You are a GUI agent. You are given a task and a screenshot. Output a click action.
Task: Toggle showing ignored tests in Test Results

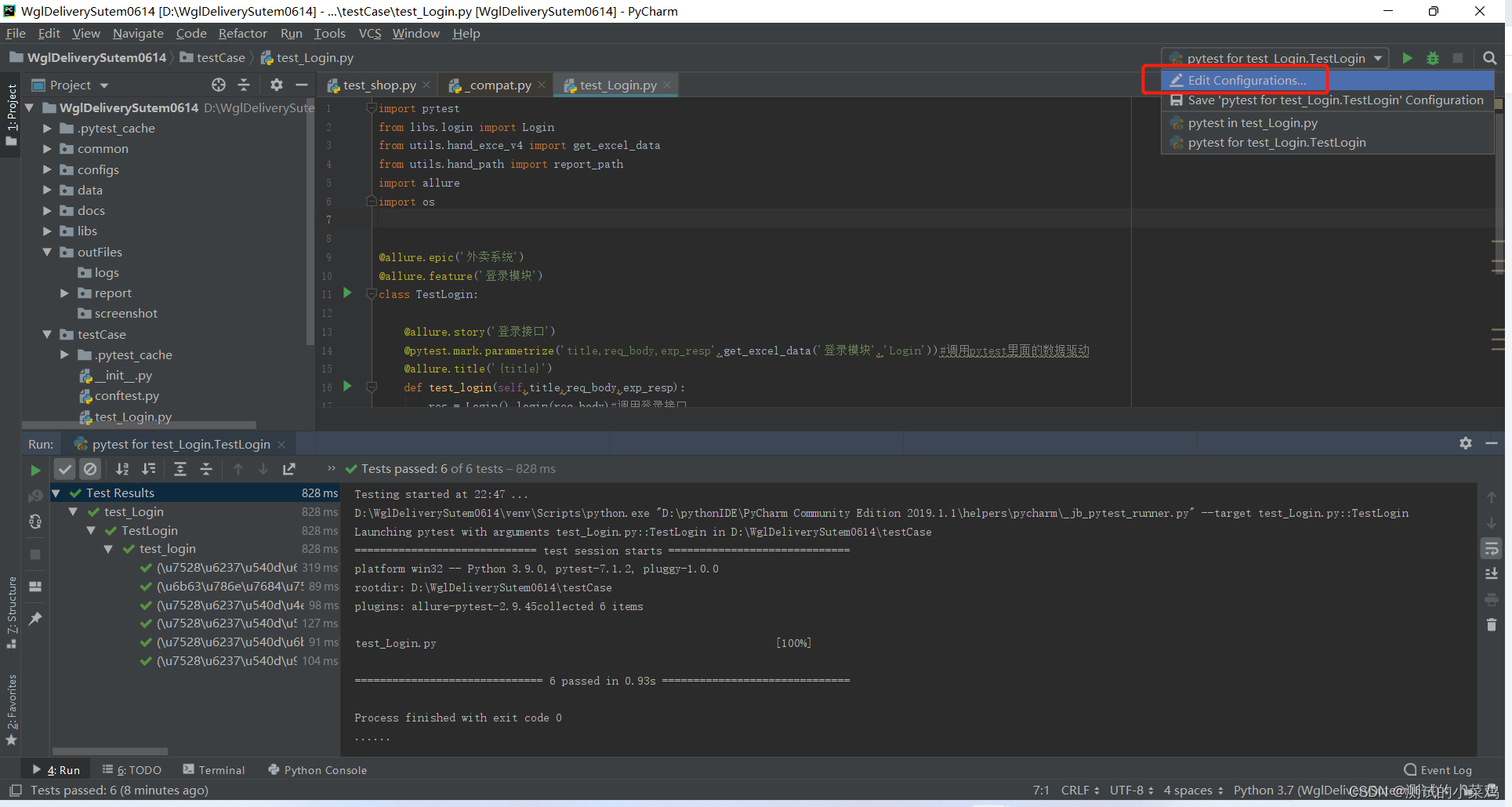pyautogui.click(x=90, y=469)
